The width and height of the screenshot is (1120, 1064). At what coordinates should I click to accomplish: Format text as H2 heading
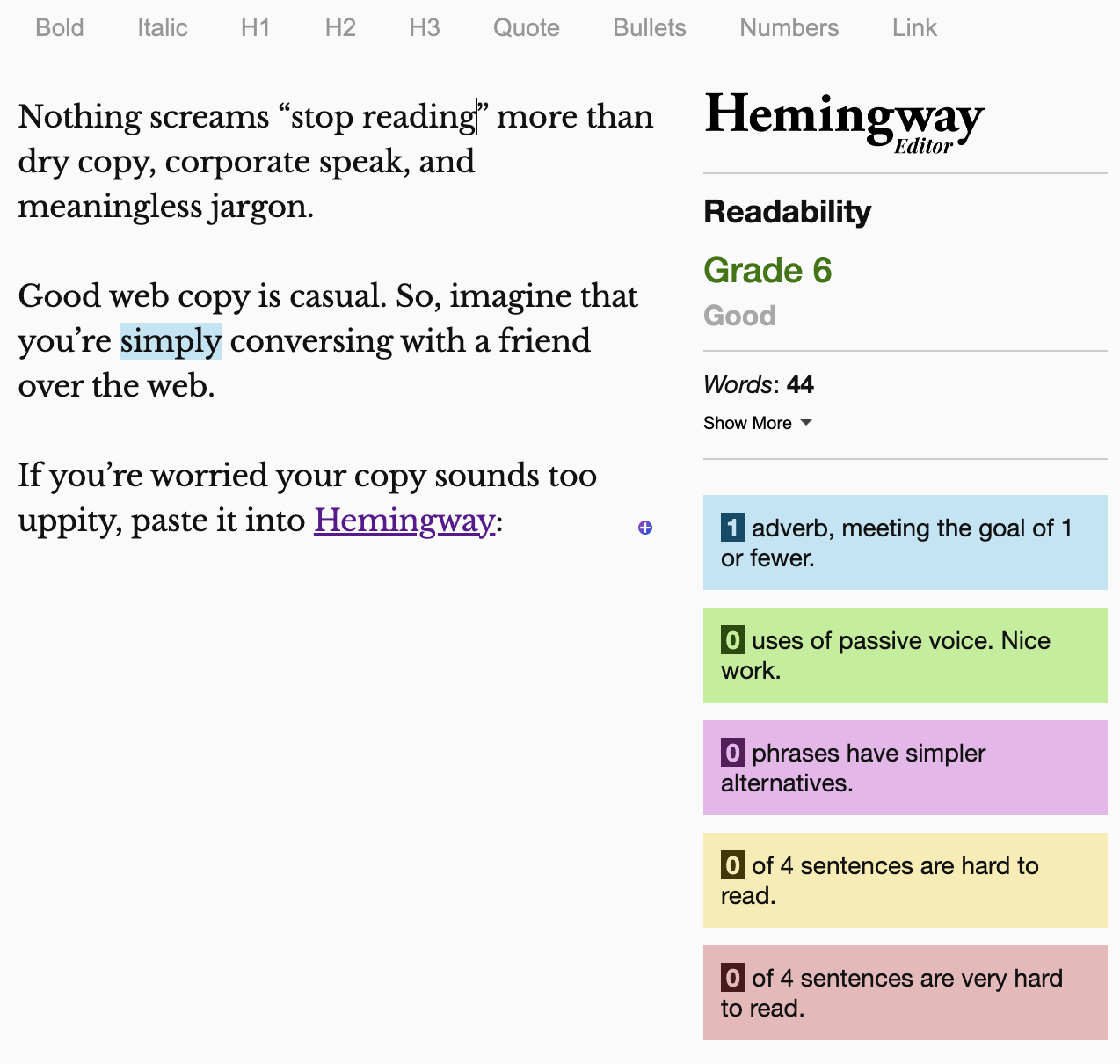point(339,27)
